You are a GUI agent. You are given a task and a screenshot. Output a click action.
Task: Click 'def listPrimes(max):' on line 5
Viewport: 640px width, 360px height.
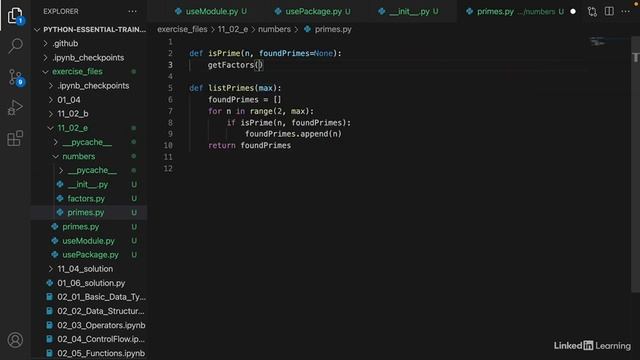click(235, 88)
